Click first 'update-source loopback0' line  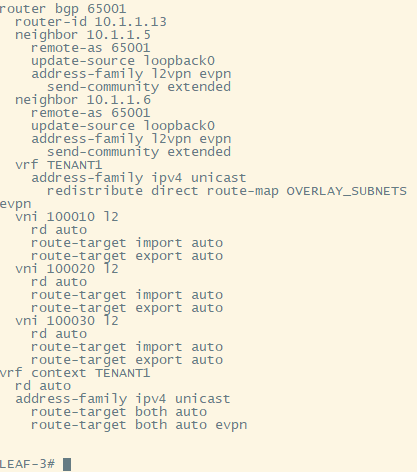(x=123, y=61)
